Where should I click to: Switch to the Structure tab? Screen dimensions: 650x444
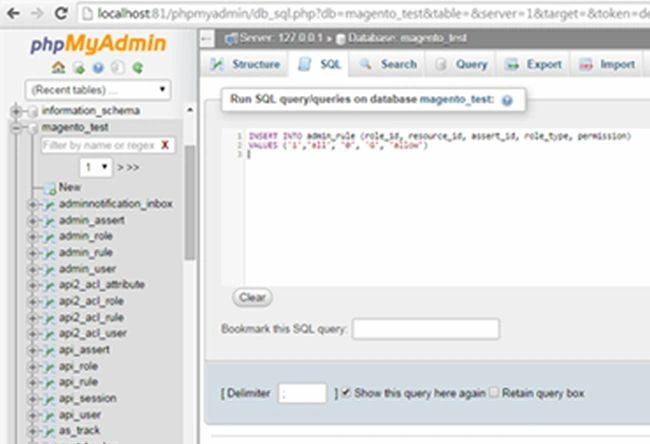[x=245, y=64]
